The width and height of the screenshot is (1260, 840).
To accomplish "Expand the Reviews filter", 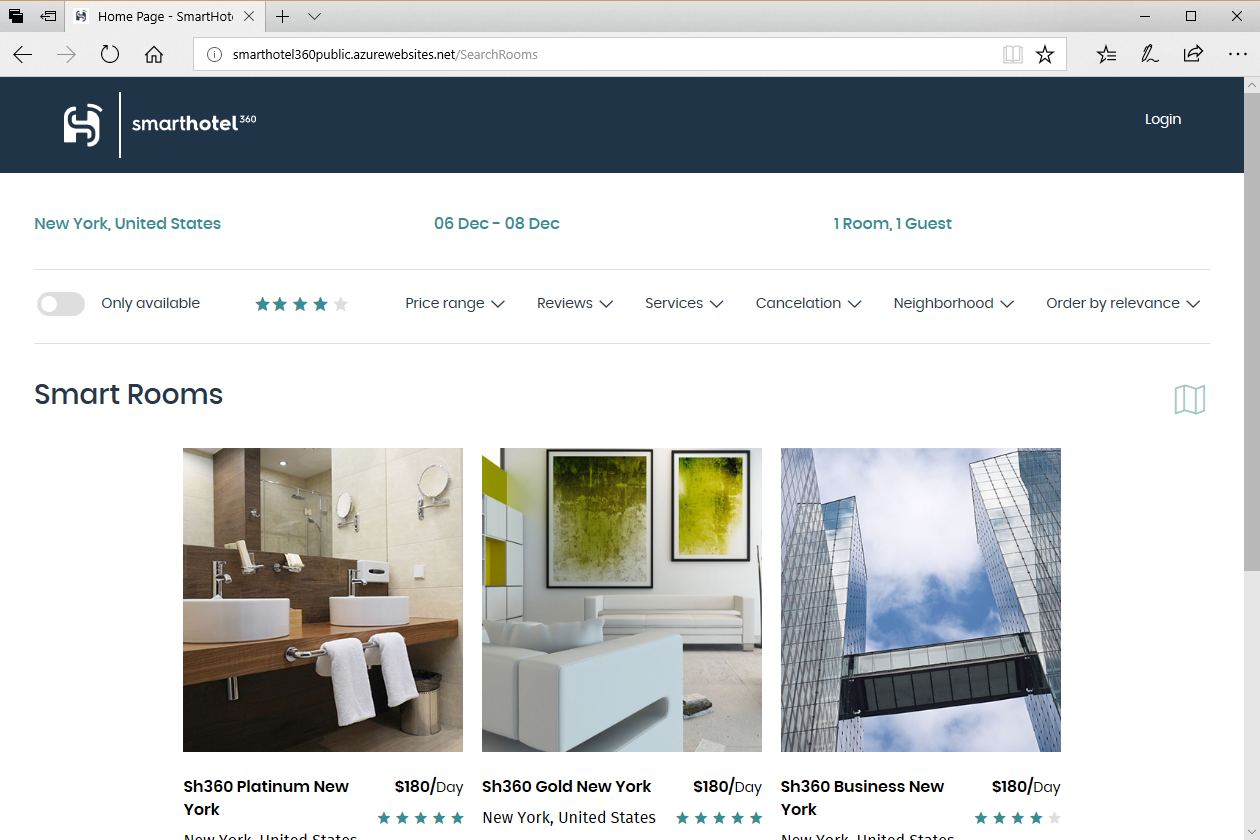I will tap(575, 303).
